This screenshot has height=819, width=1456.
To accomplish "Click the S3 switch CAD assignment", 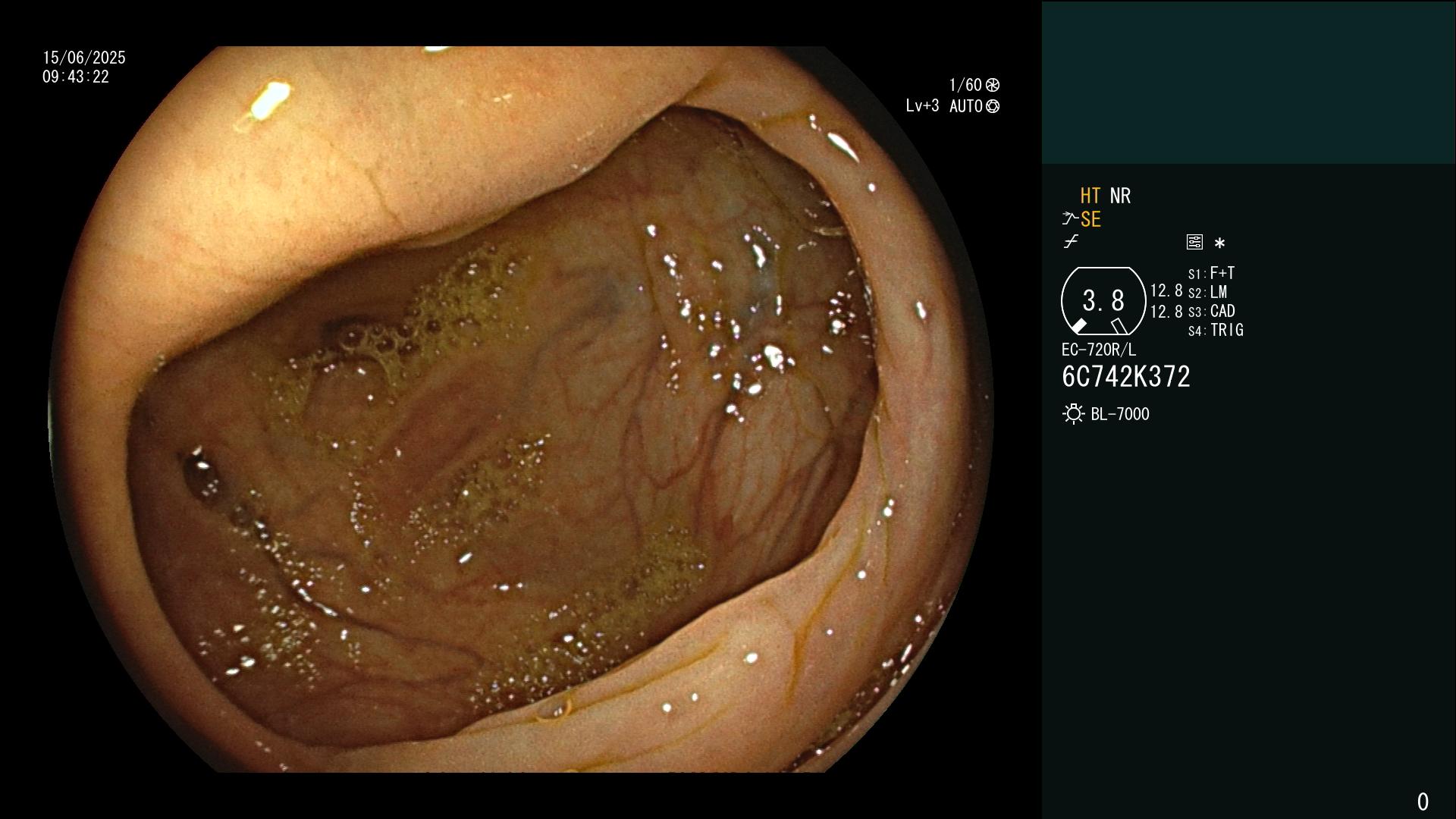I will point(1211,311).
